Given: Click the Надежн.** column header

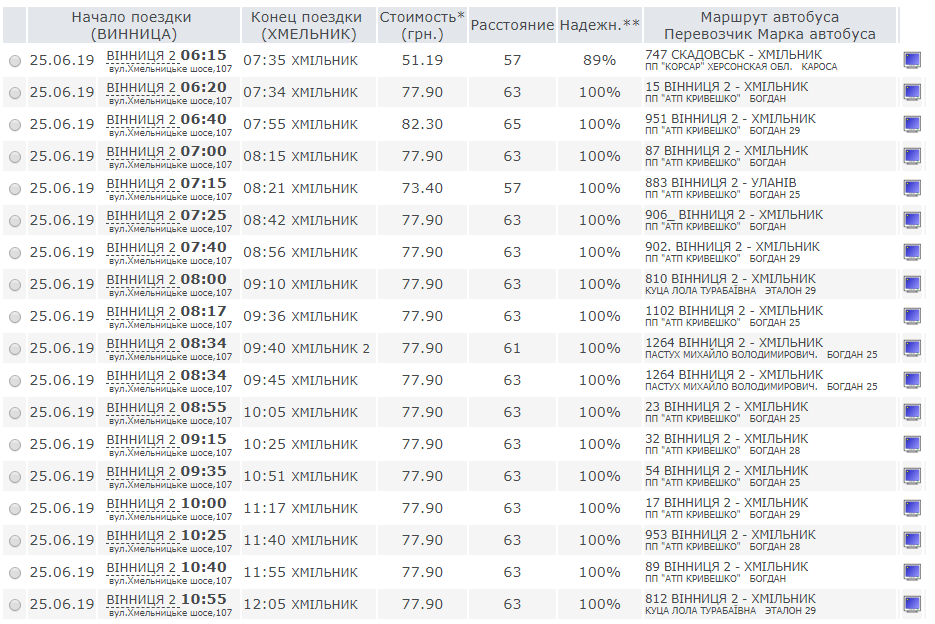Looking at the screenshot, I should pos(600,26).
